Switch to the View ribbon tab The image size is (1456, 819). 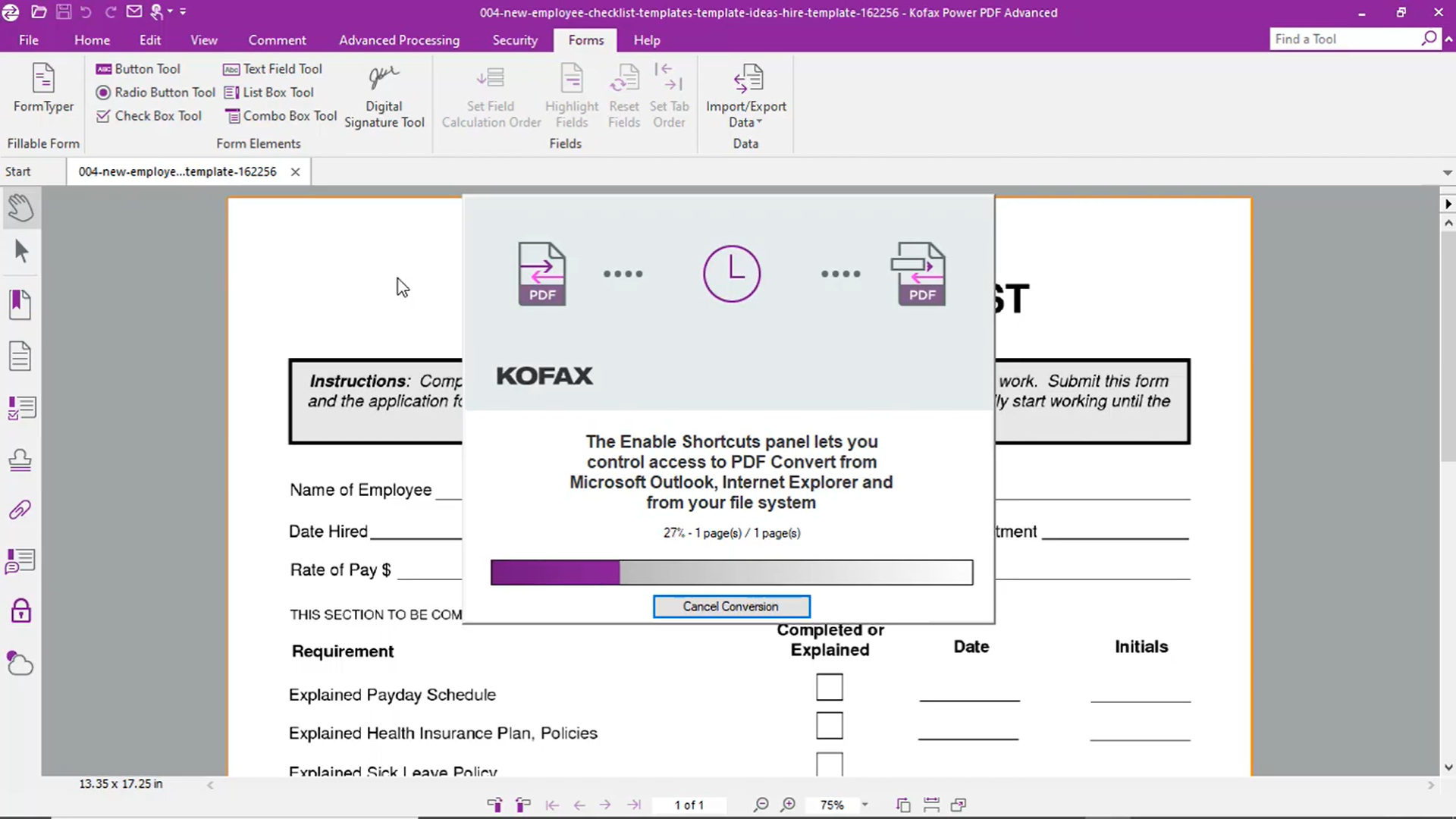coord(204,40)
